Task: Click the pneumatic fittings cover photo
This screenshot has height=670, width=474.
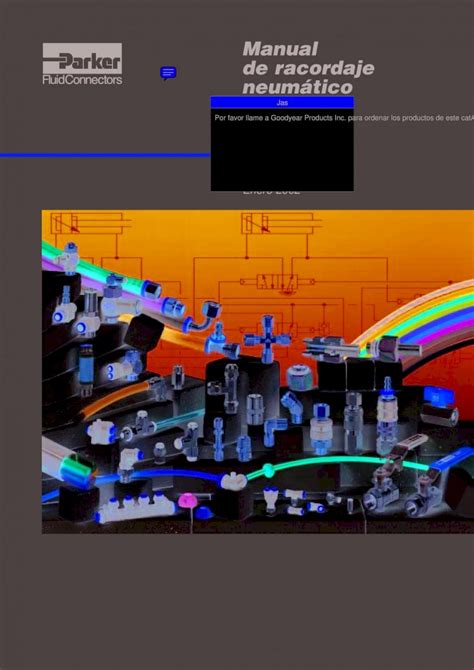Action: 258,372
